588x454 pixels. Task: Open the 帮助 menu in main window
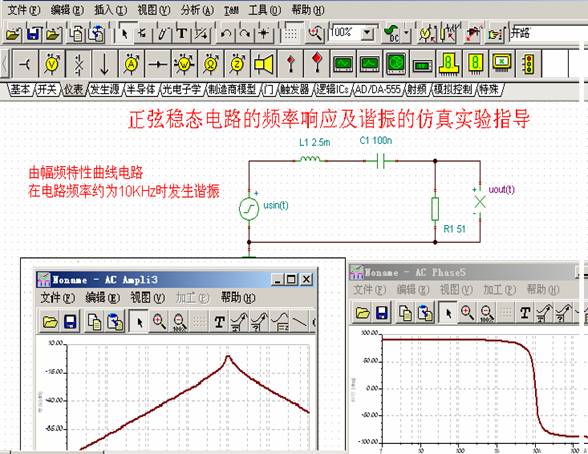[308, 10]
